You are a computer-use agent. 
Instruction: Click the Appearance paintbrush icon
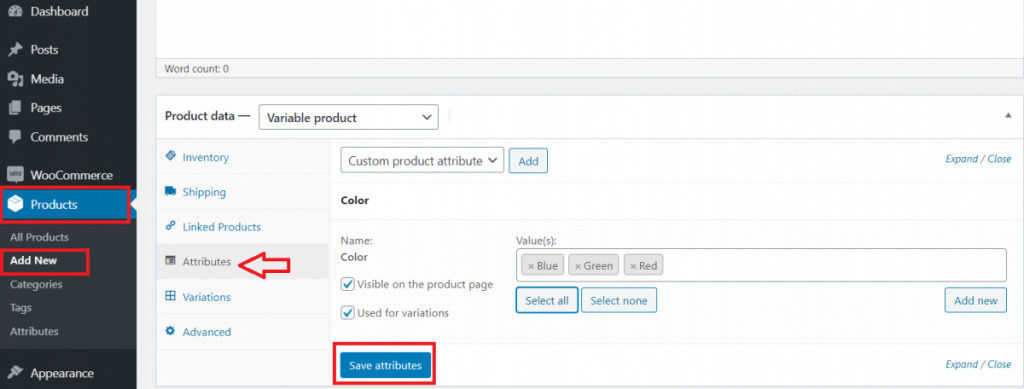click(15, 373)
